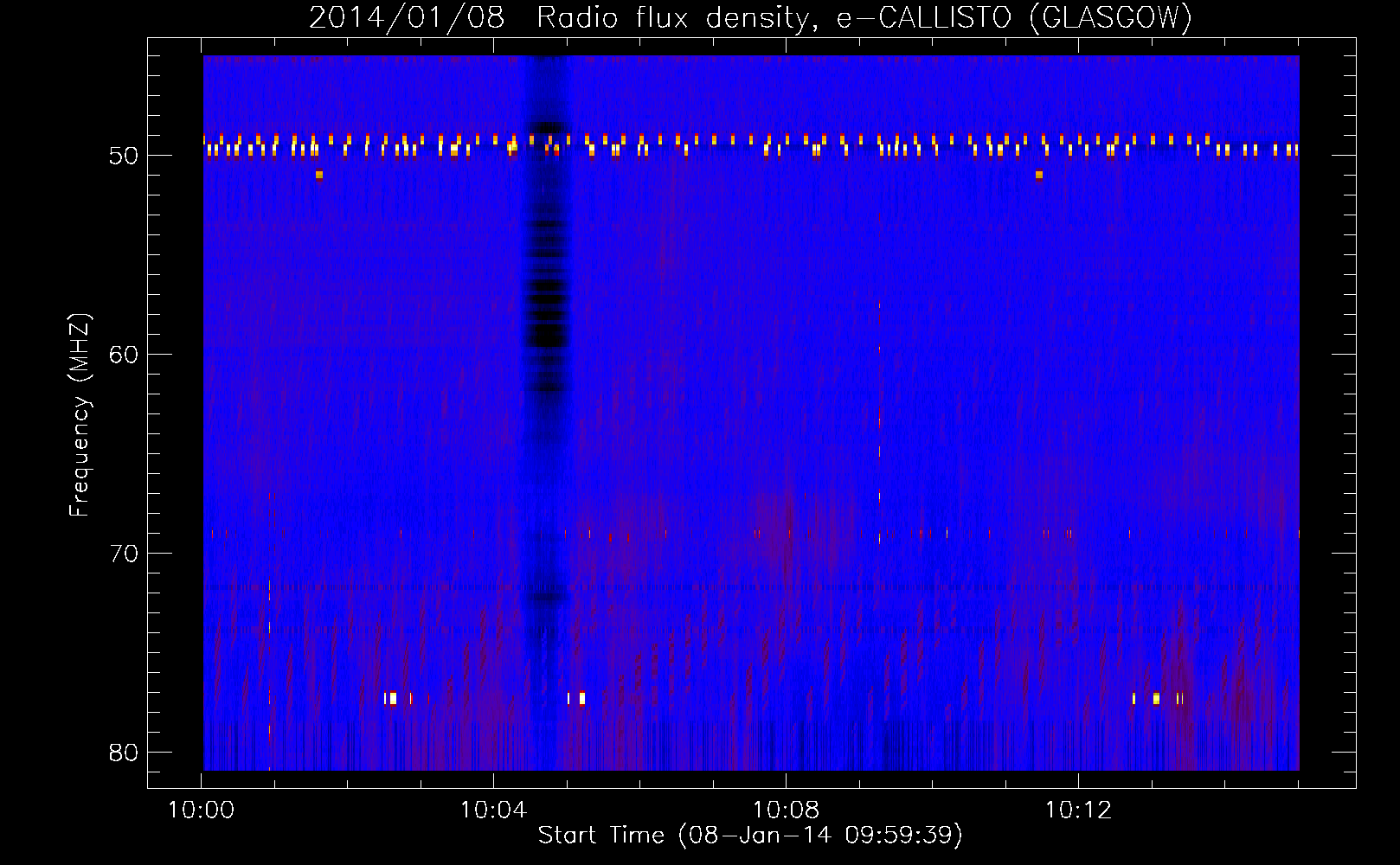Click the "Frequency (MHZ)" y-axis label

80,415
